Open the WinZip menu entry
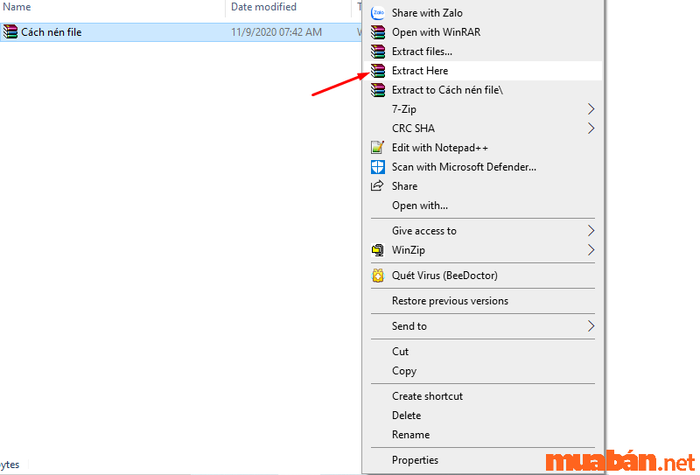700x475 pixels. click(x=483, y=250)
